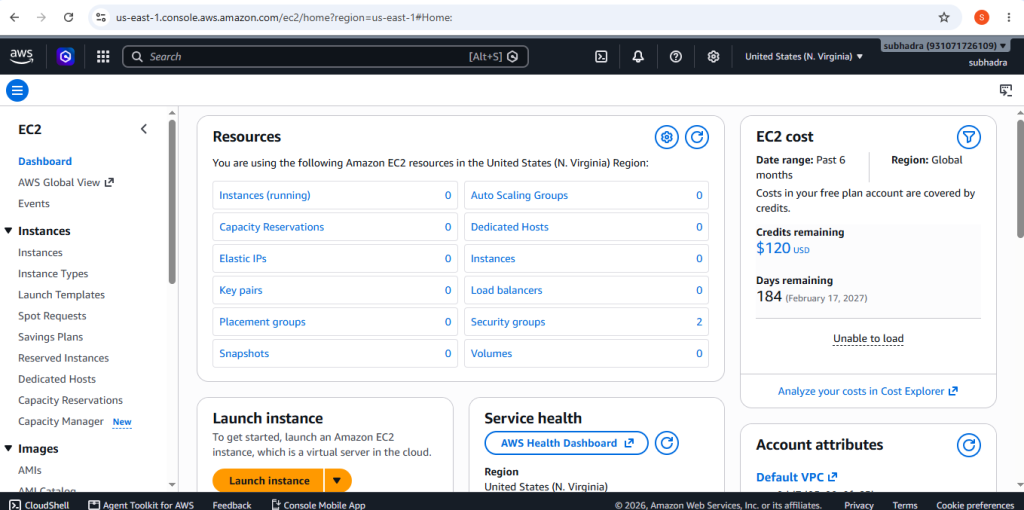
Task: Open the Services grid menu icon
Action: [103, 57]
